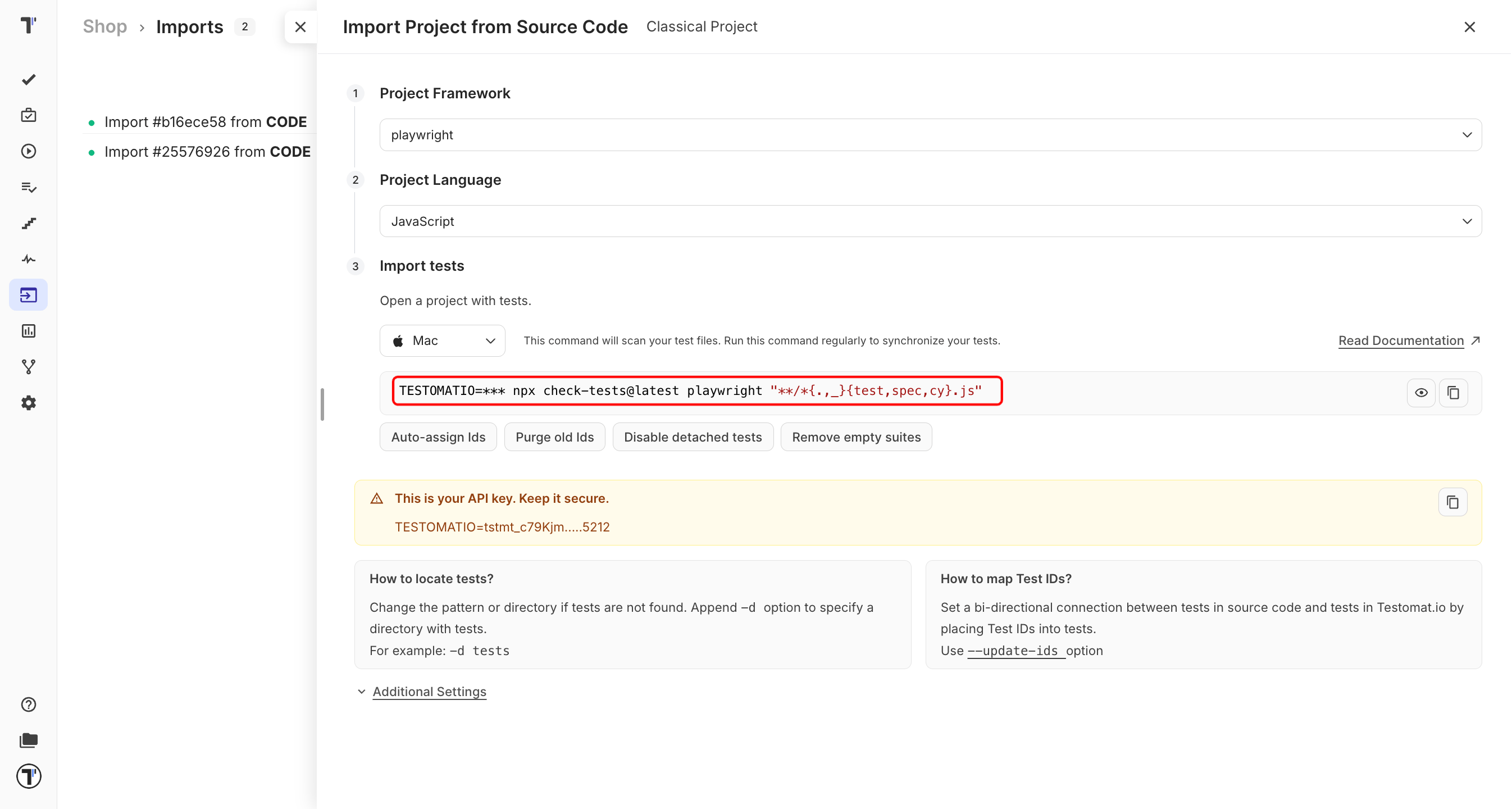Click the Project Language step heading
Image resolution: width=1512 pixels, height=809 pixels.
tap(440, 180)
